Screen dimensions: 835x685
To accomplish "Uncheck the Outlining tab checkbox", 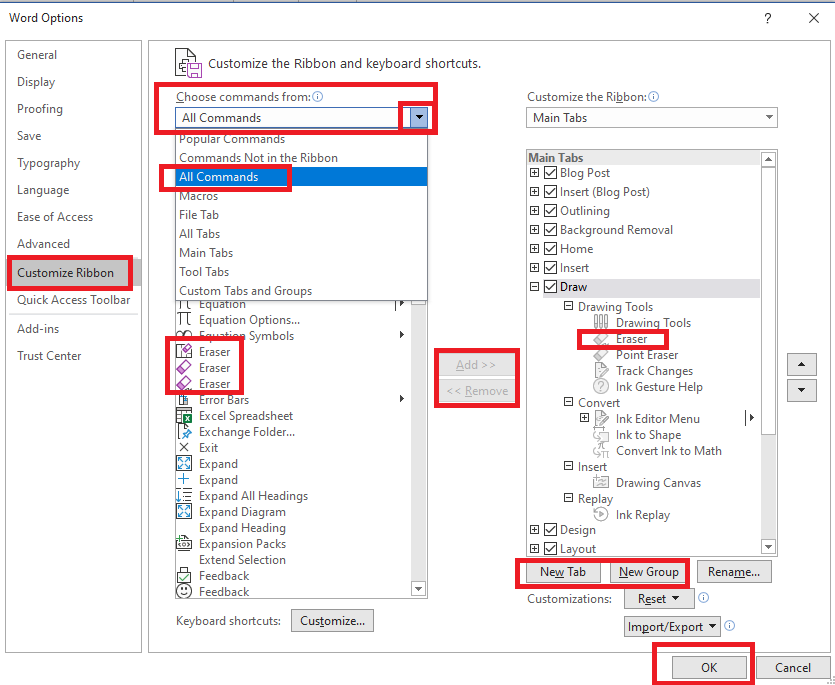I will pyautogui.click(x=551, y=211).
